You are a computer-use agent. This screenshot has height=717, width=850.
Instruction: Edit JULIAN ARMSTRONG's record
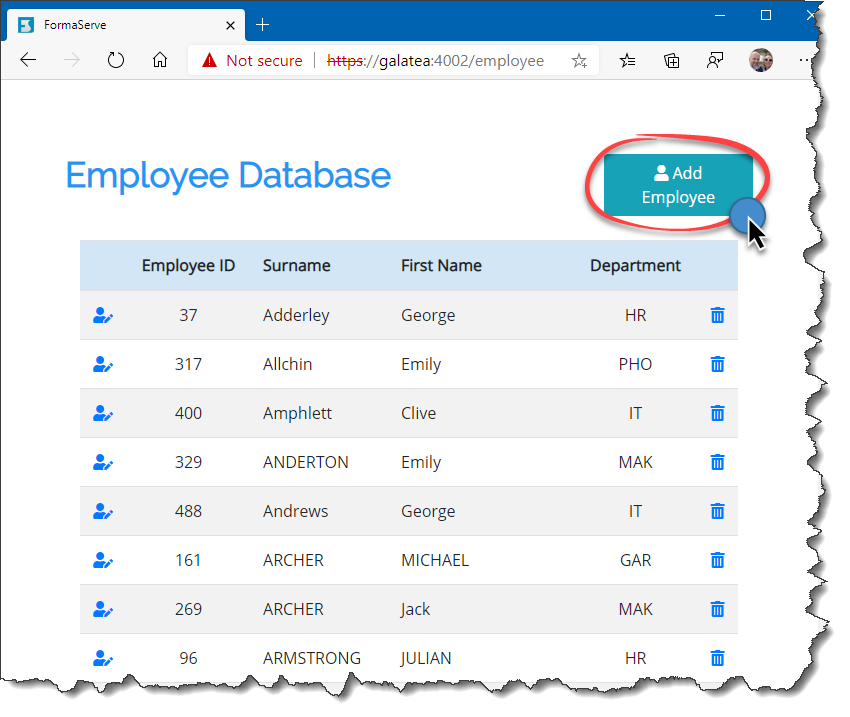102,658
